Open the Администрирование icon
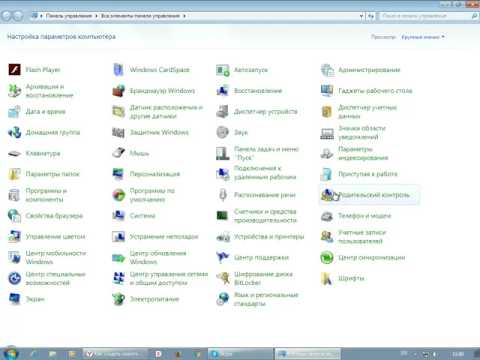The width and height of the screenshot is (480, 360). 327,70
